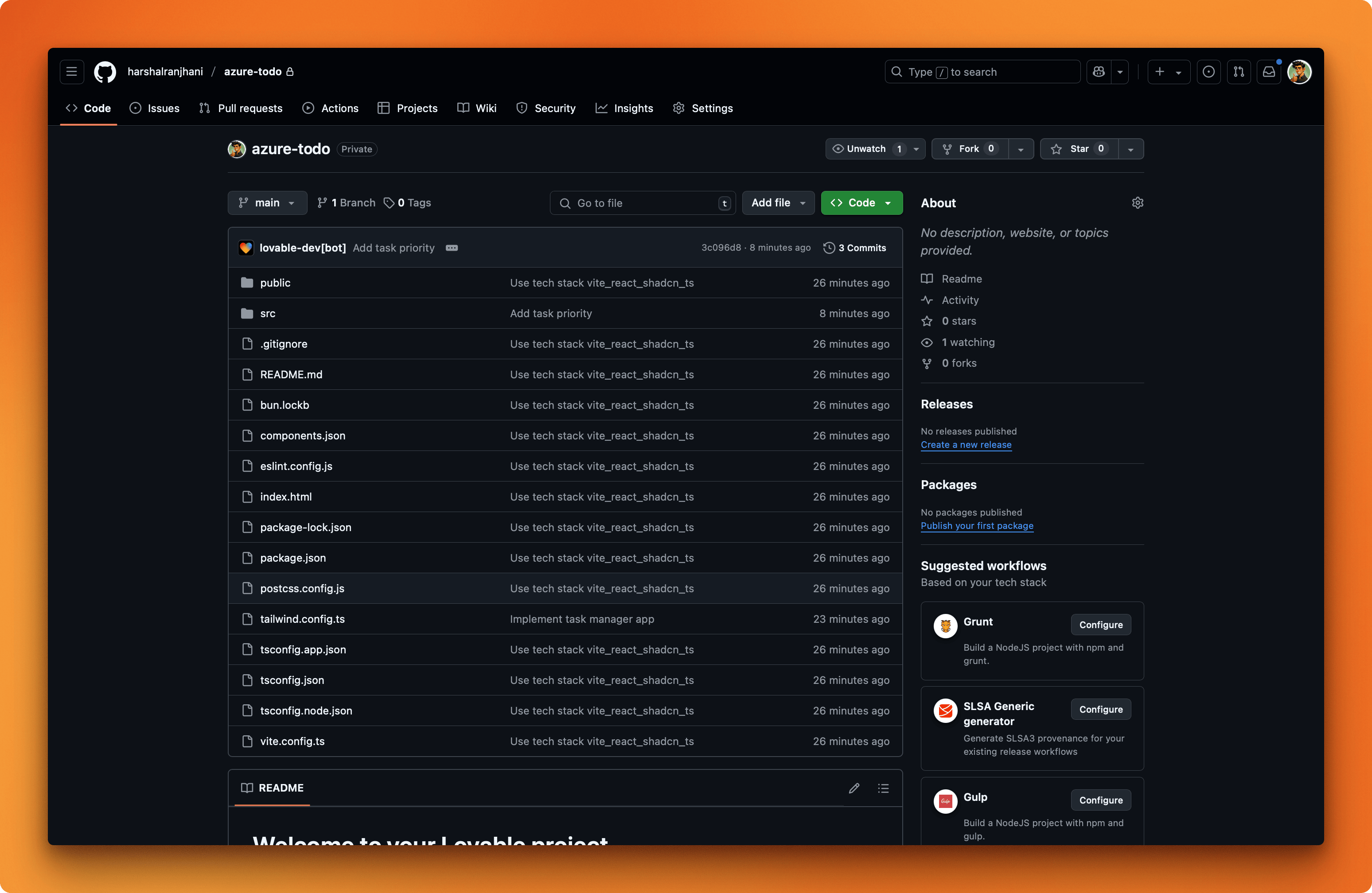Open the 1 watching link in About

pyautogui.click(x=968, y=343)
